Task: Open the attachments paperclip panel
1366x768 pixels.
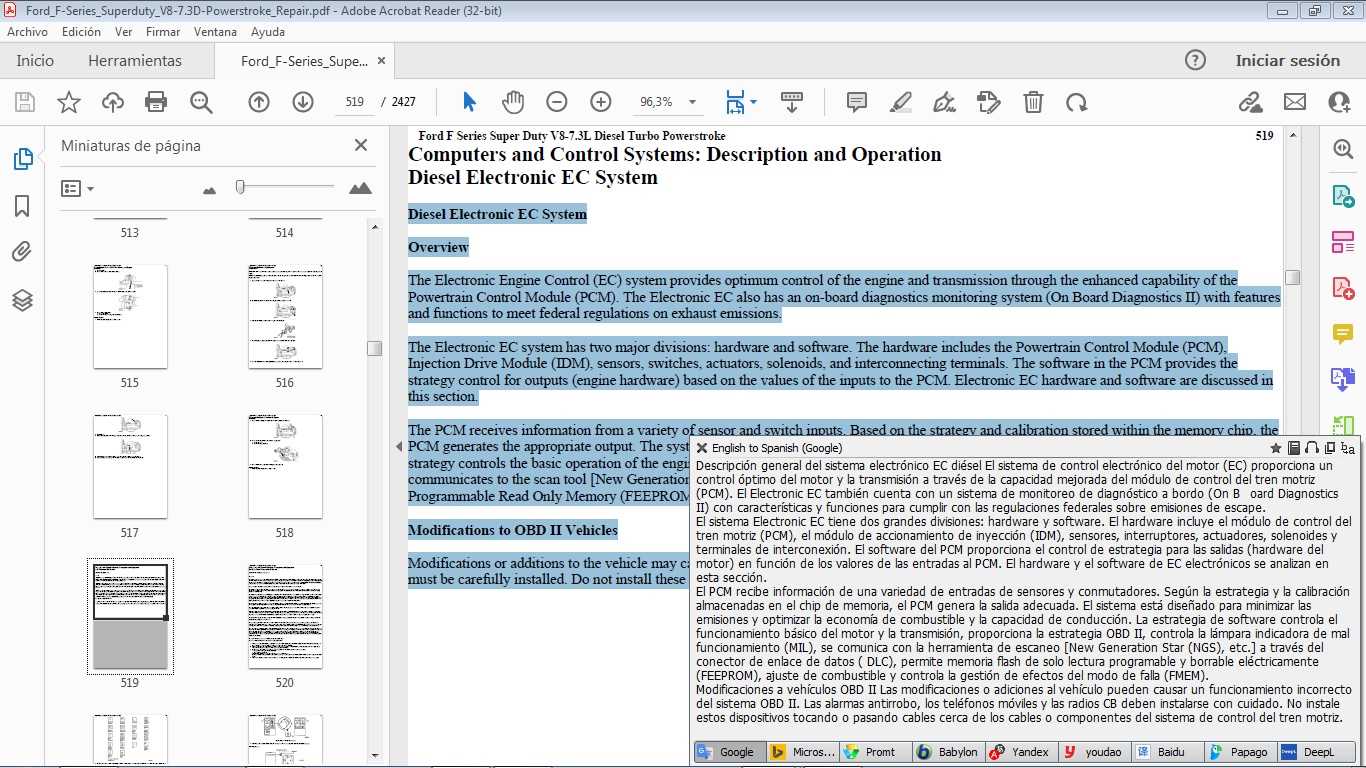Action: pyautogui.click(x=22, y=252)
